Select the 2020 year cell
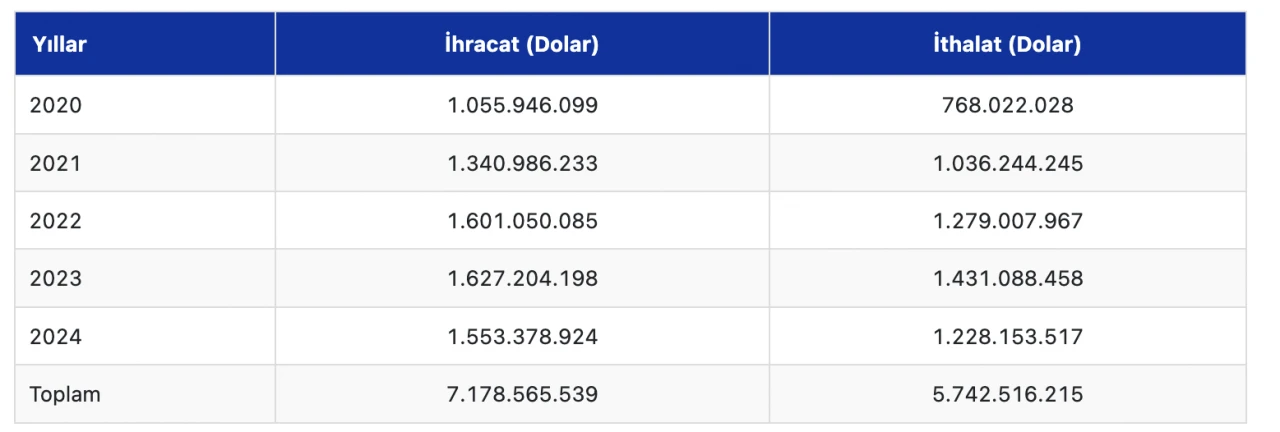This screenshot has height=432, width=1280. pos(56,105)
